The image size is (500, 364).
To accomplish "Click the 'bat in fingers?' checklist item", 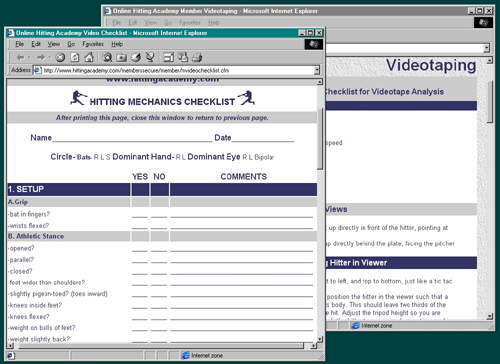I will 29,214.
